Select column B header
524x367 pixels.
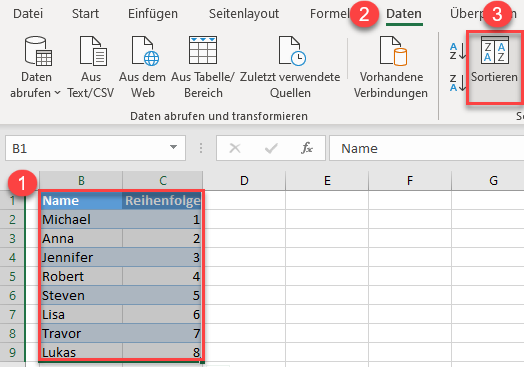click(x=81, y=180)
